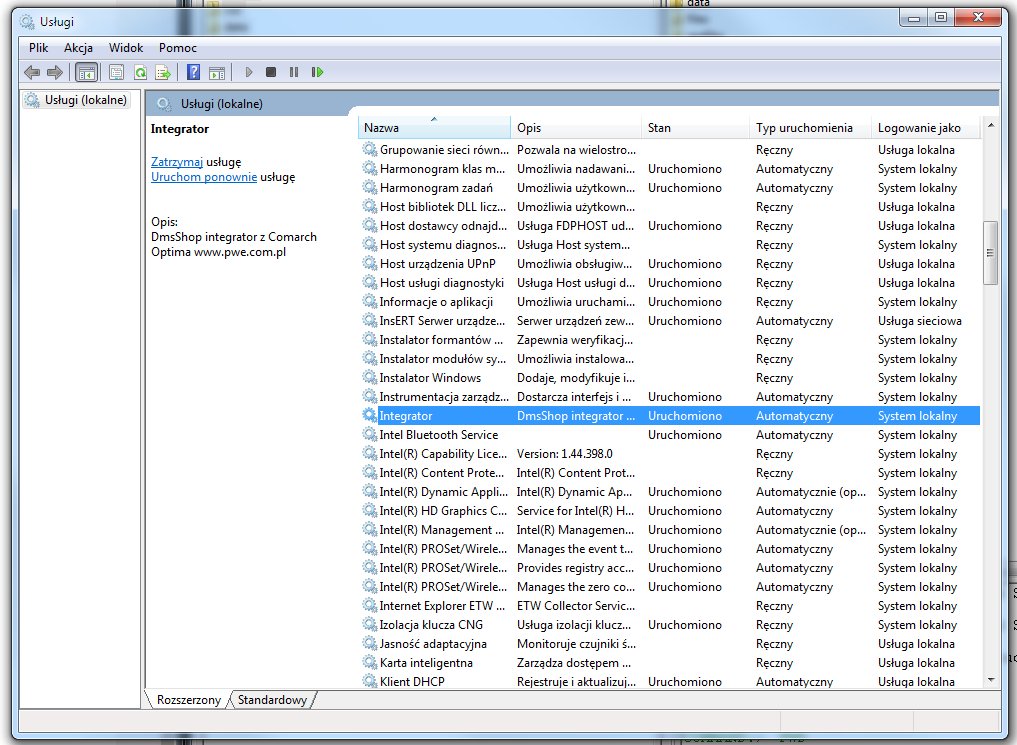Switch to the Standardowy tab

[272, 700]
